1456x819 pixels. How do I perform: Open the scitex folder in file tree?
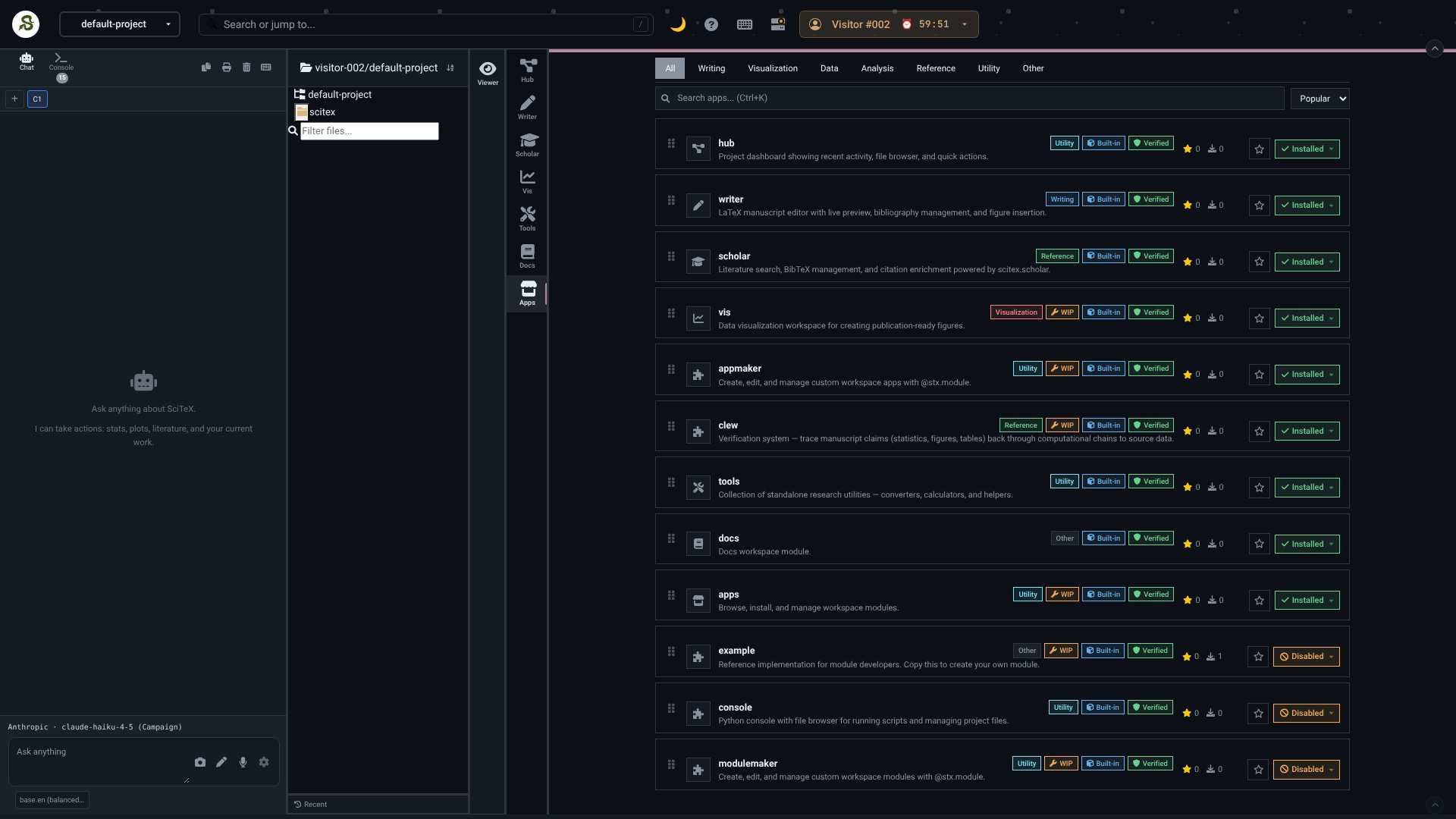tap(322, 111)
